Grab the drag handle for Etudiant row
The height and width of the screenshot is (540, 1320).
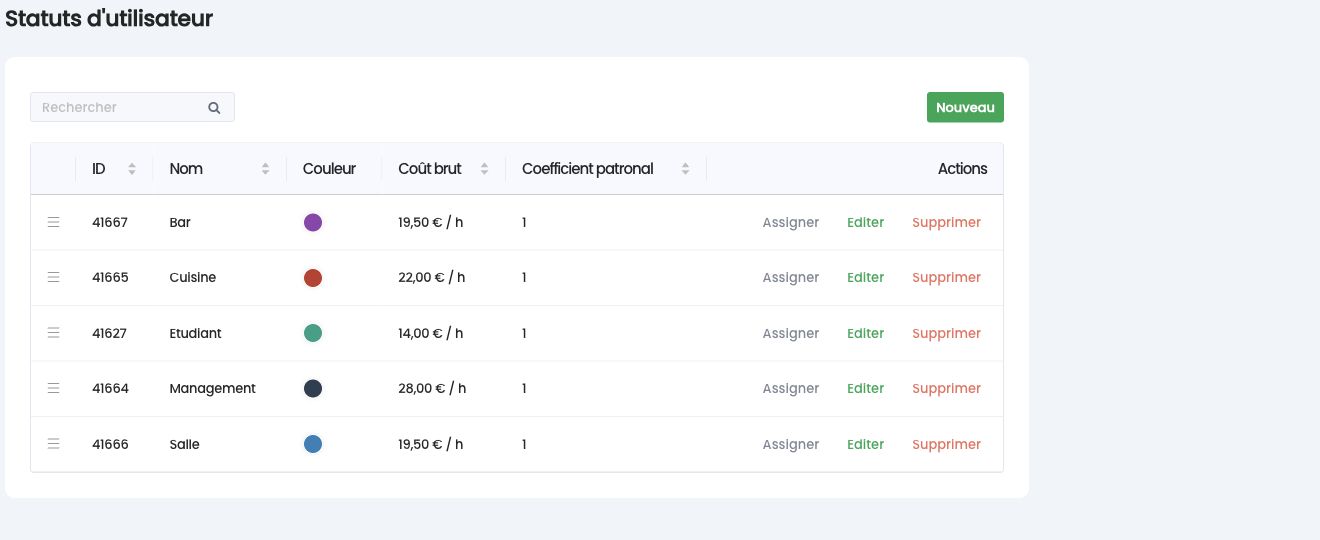pos(54,333)
